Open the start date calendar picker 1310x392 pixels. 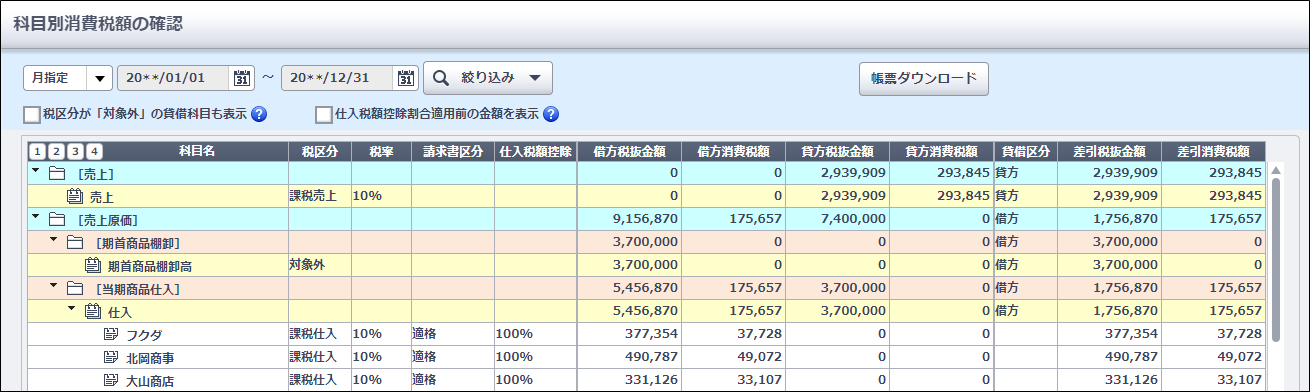[x=241, y=78]
